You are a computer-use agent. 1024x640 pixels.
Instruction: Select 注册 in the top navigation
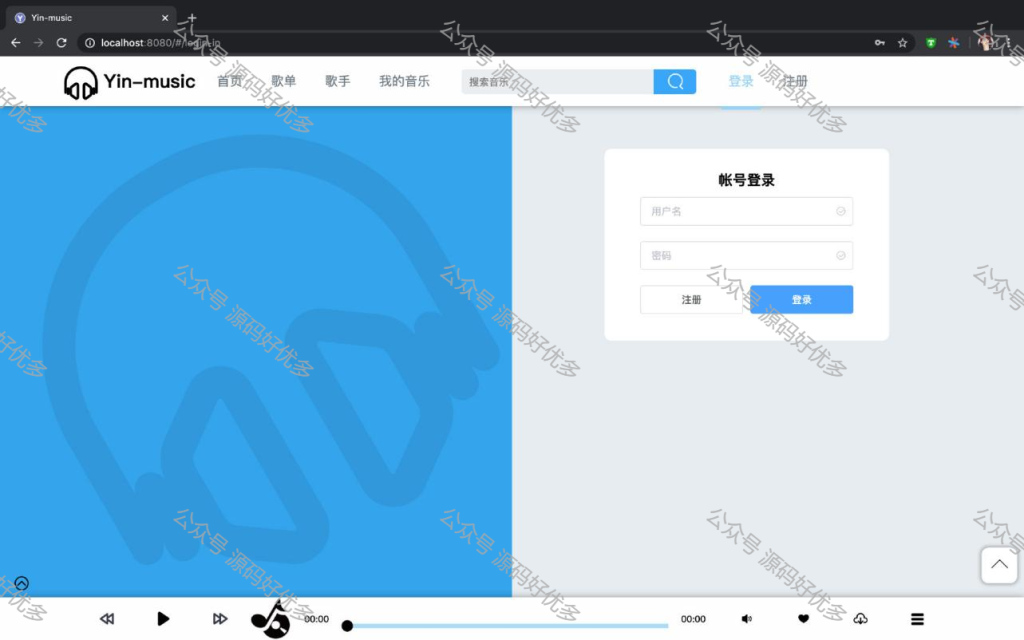pyautogui.click(x=795, y=81)
